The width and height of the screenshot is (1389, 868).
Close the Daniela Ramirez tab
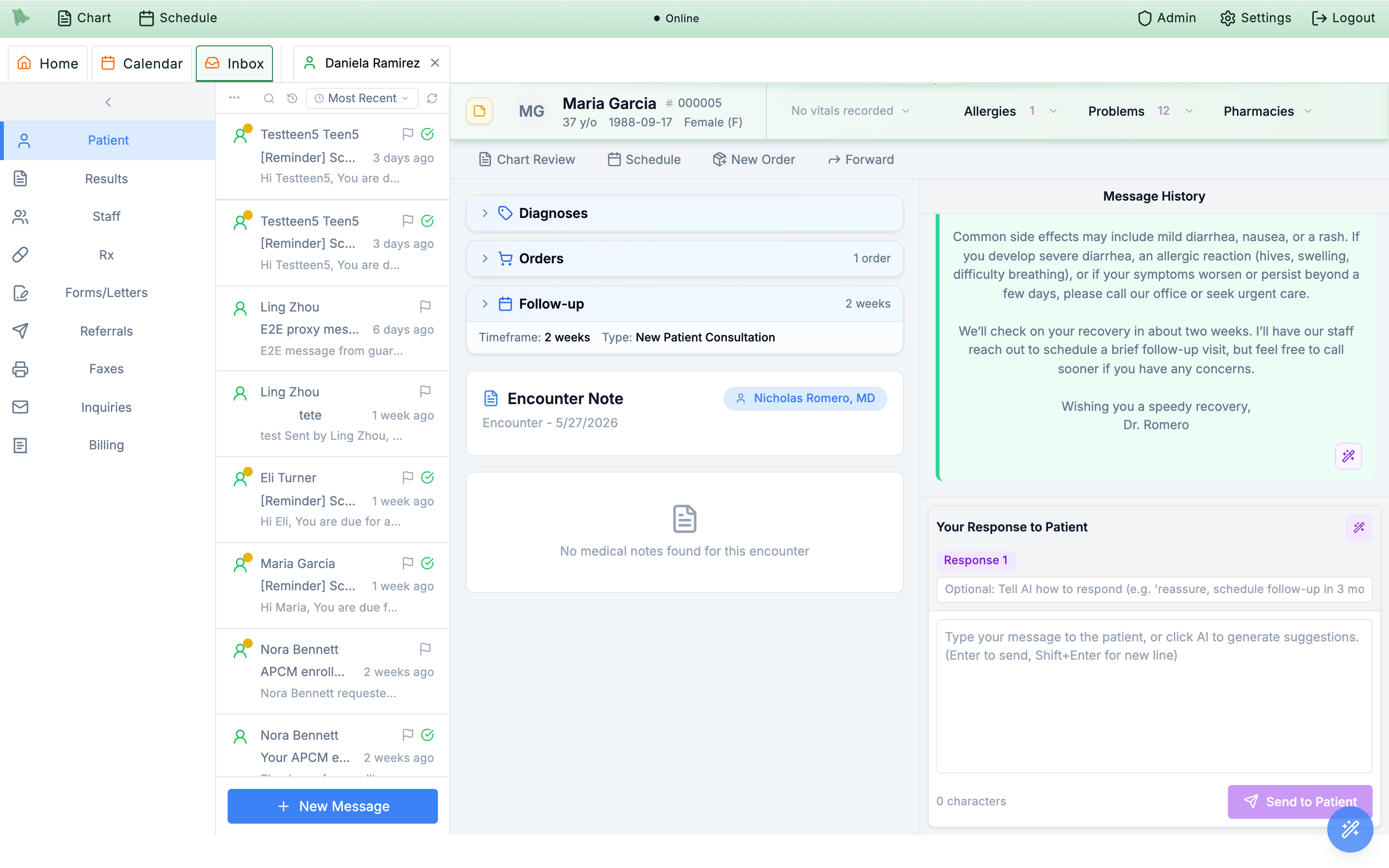(x=435, y=63)
